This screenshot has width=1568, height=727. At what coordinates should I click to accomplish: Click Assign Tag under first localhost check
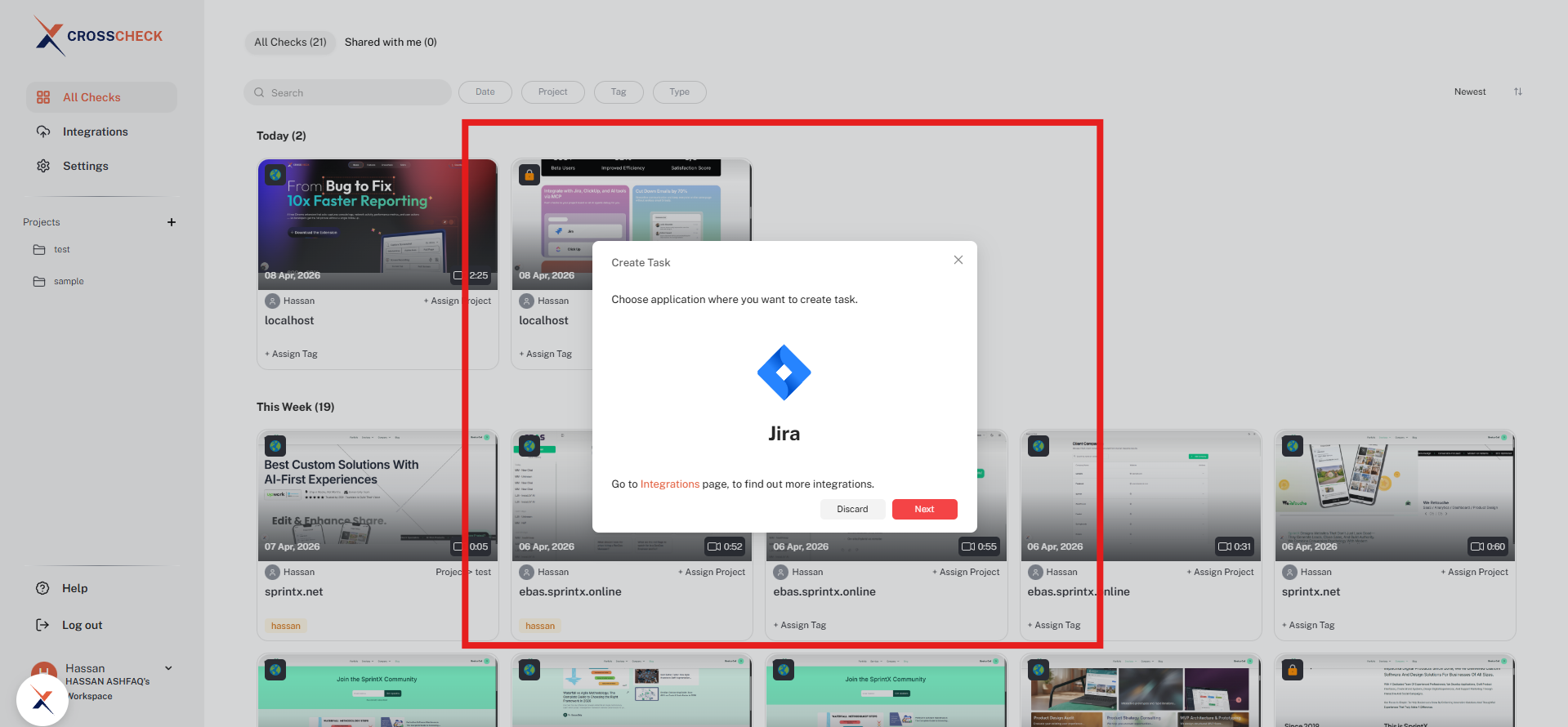coord(291,354)
